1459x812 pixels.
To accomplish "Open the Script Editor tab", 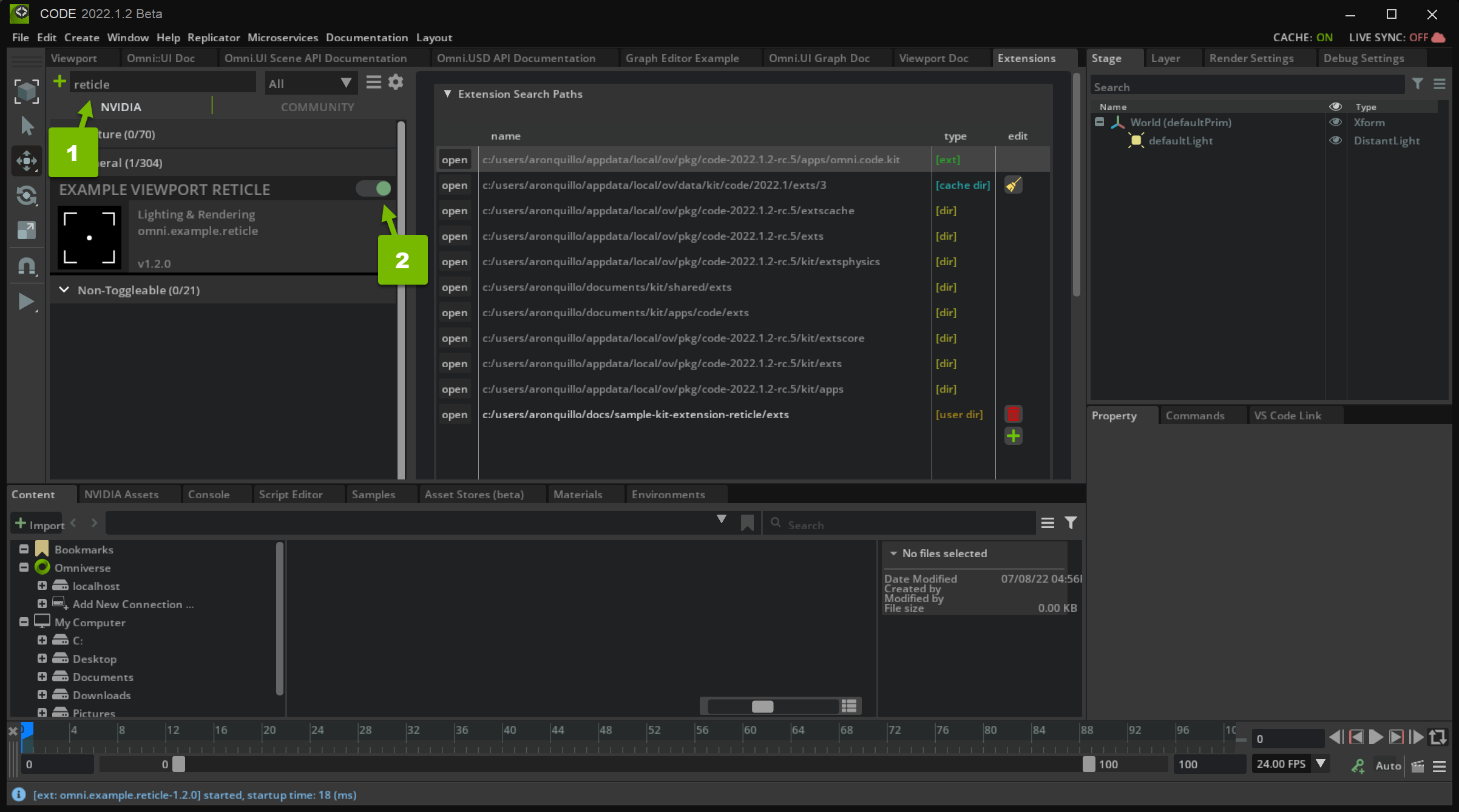I will [291, 495].
